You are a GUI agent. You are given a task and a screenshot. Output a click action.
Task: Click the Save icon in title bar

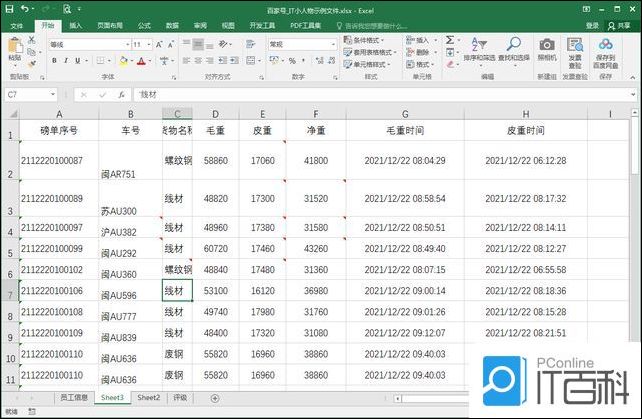click(9, 9)
